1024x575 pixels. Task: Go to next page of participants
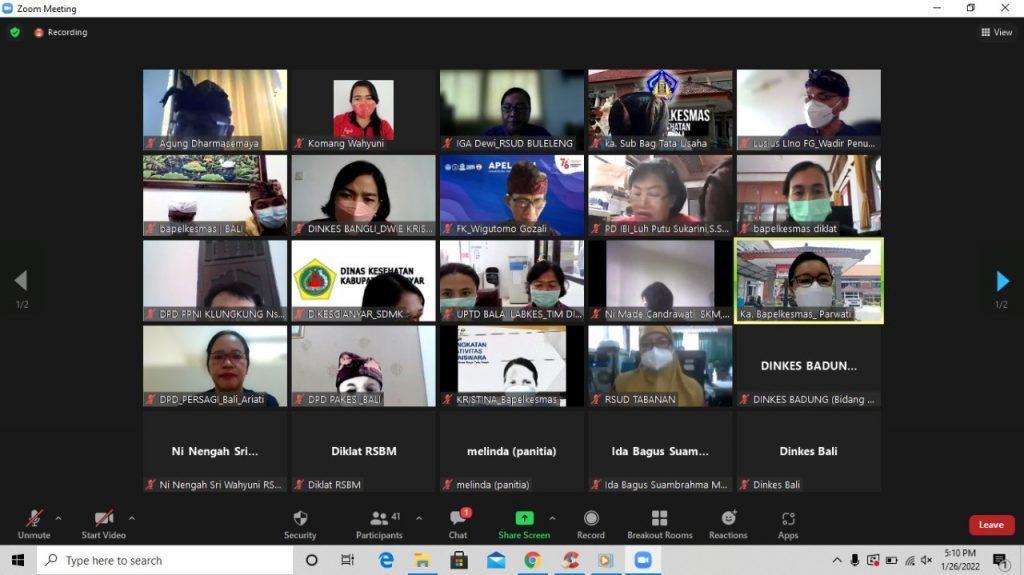(1002, 281)
